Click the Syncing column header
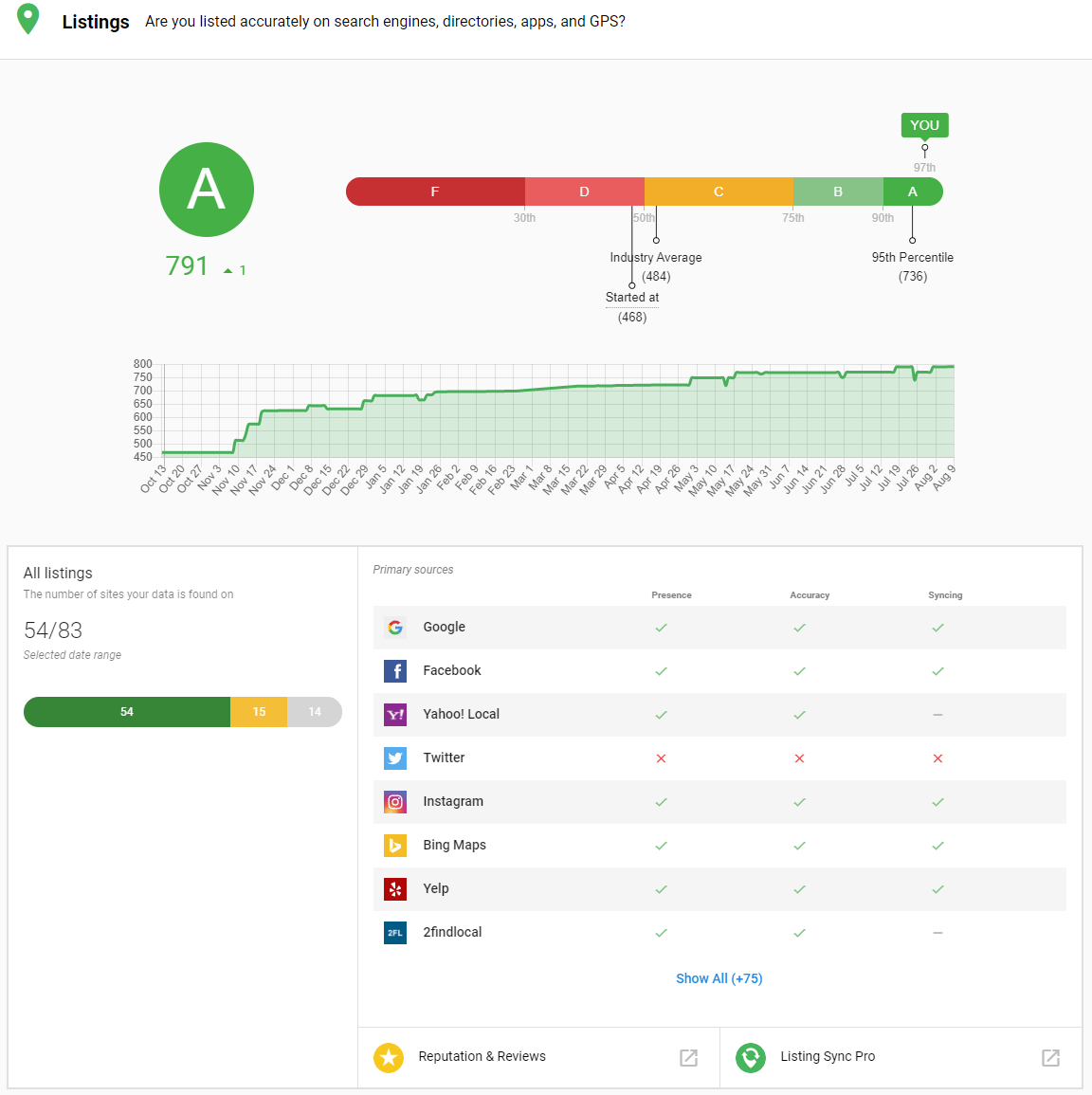 tap(945, 595)
